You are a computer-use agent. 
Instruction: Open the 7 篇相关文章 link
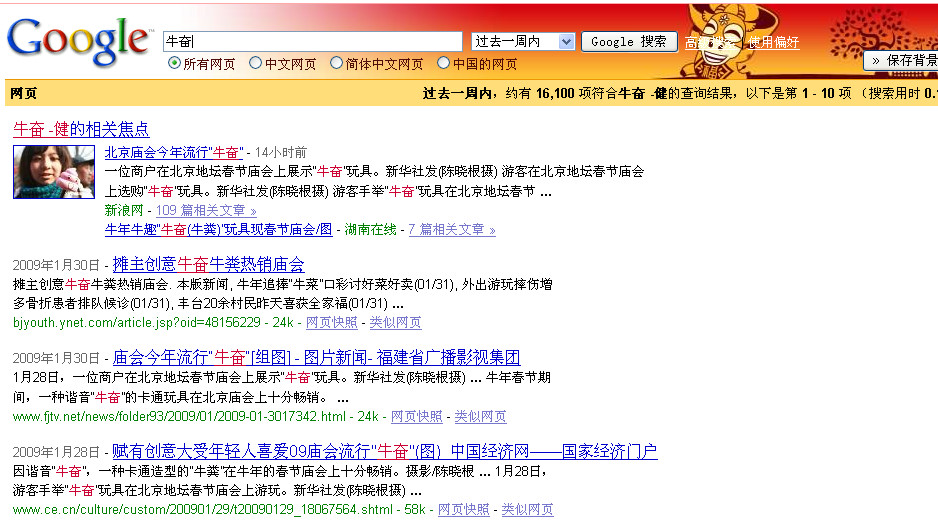(x=452, y=230)
